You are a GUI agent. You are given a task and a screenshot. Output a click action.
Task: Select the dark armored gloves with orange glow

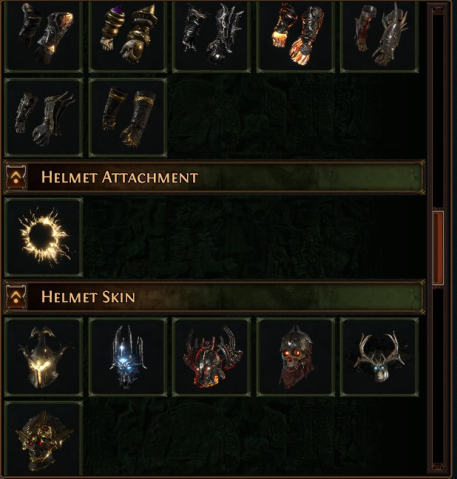click(44, 36)
